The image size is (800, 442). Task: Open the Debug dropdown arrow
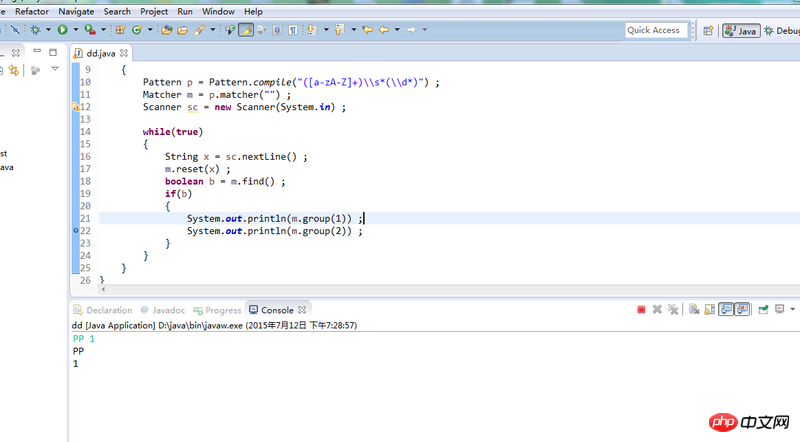48,30
